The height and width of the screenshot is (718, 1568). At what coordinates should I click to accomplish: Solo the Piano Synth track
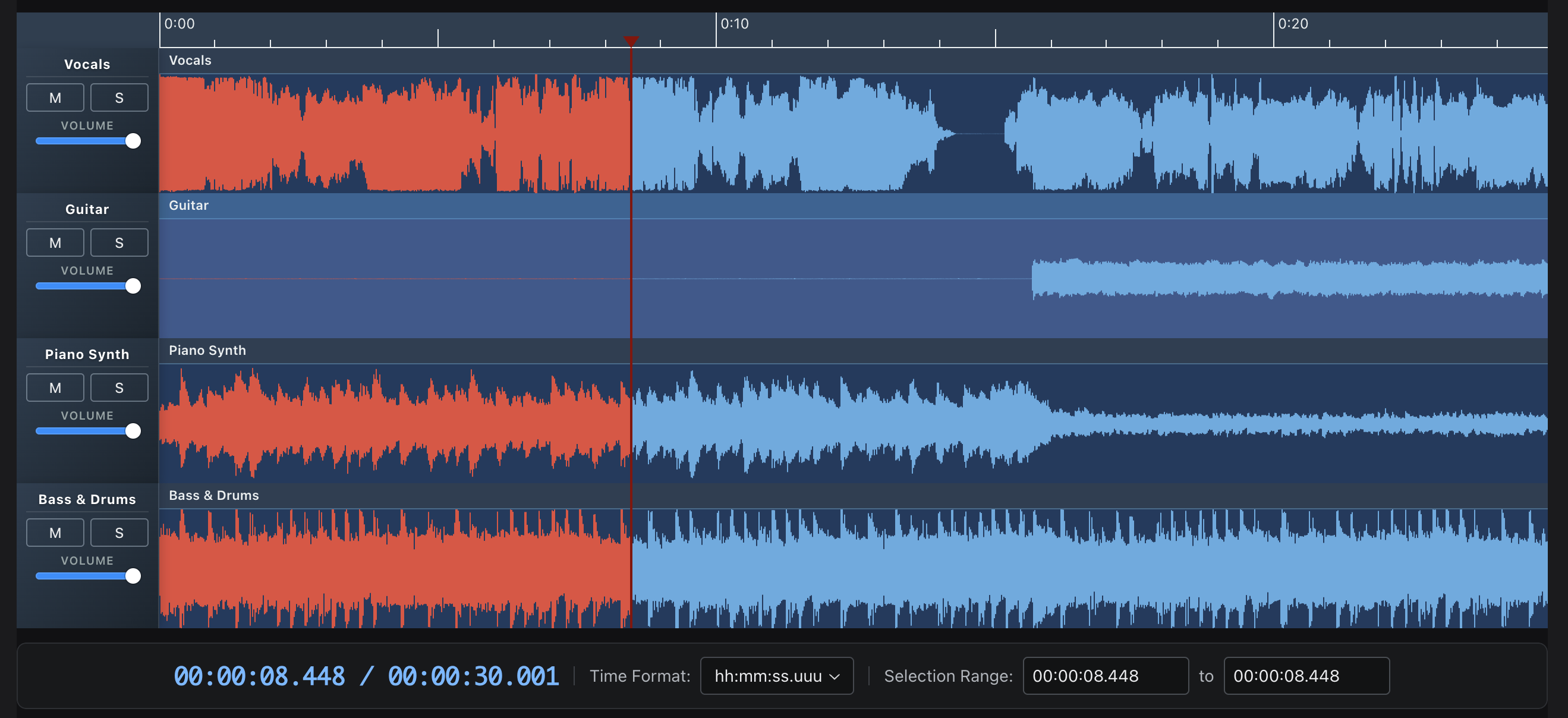click(119, 388)
